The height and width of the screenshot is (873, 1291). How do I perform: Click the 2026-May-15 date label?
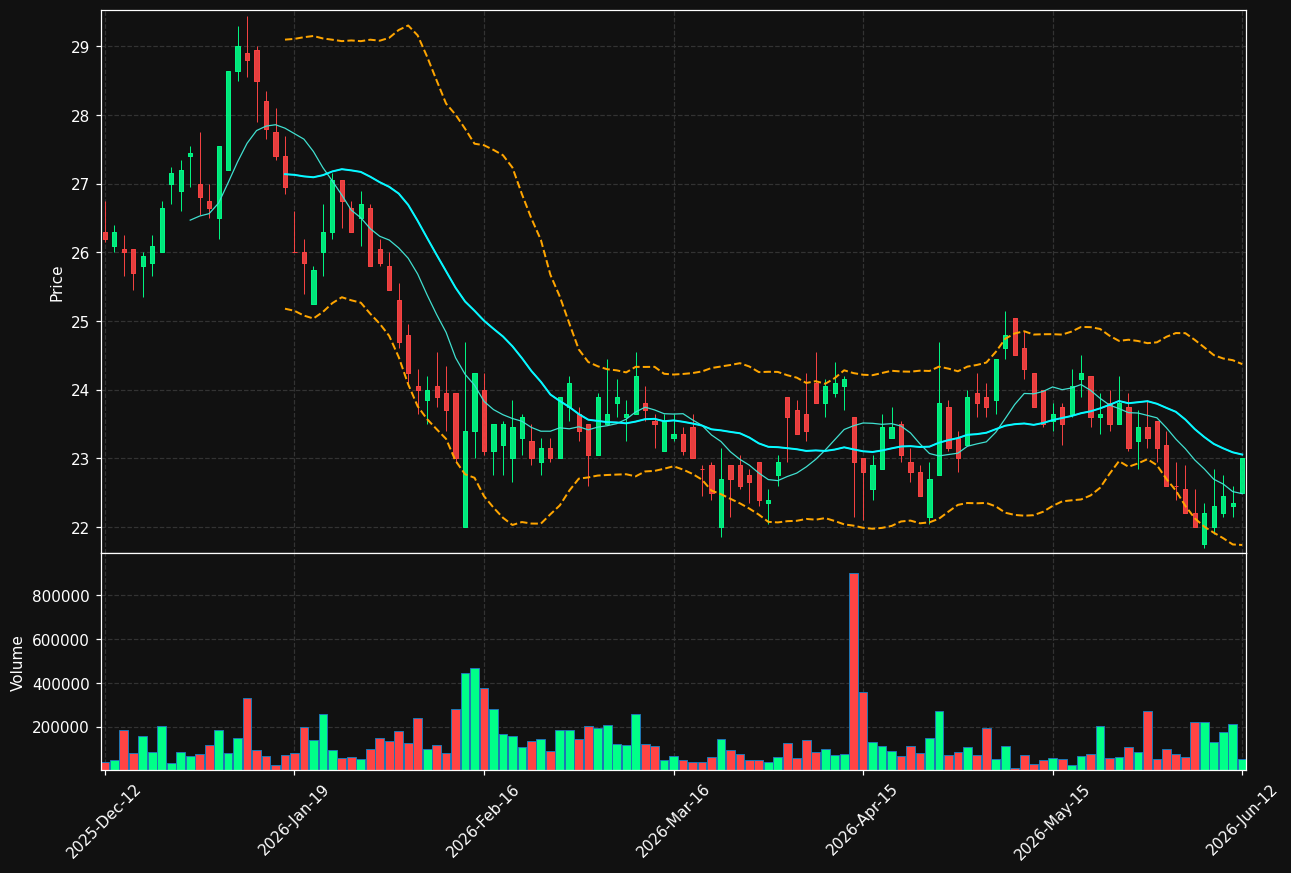click(x=1052, y=822)
